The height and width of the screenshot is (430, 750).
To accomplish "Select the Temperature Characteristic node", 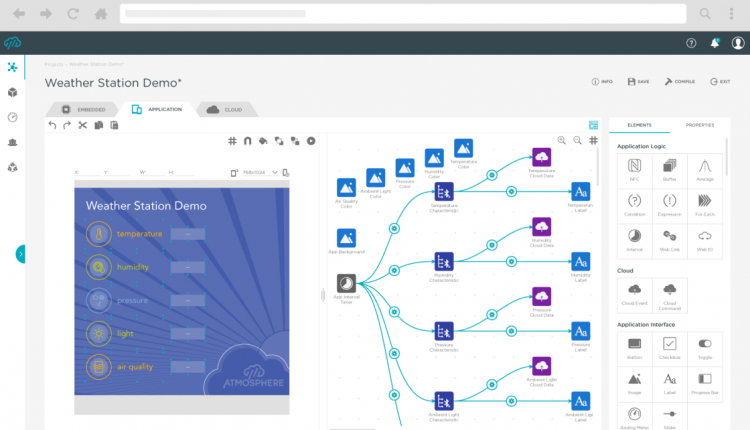I will [x=444, y=192].
